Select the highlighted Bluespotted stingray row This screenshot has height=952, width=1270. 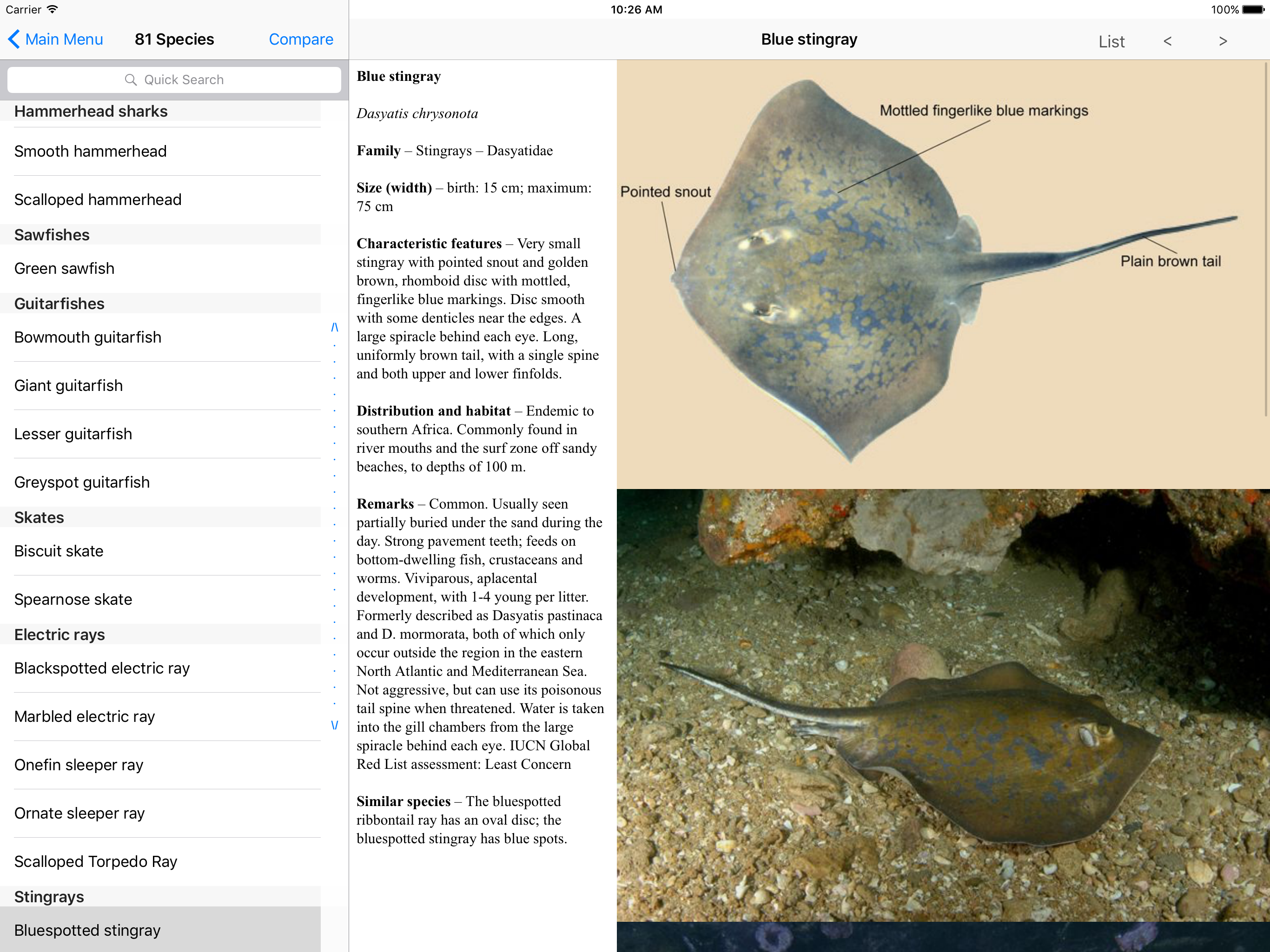click(x=160, y=930)
